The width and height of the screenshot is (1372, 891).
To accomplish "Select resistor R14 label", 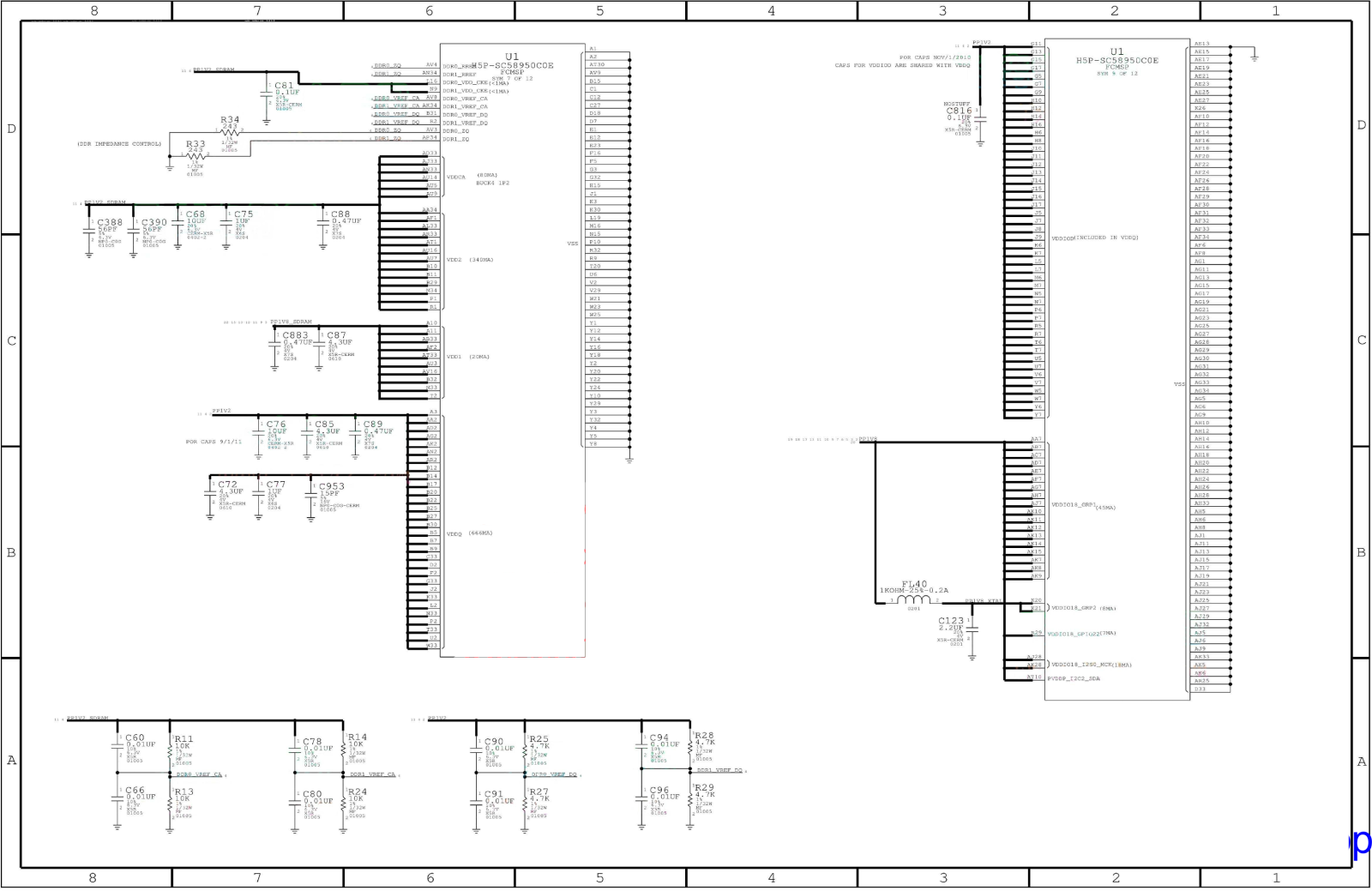I will (x=357, y=737).
